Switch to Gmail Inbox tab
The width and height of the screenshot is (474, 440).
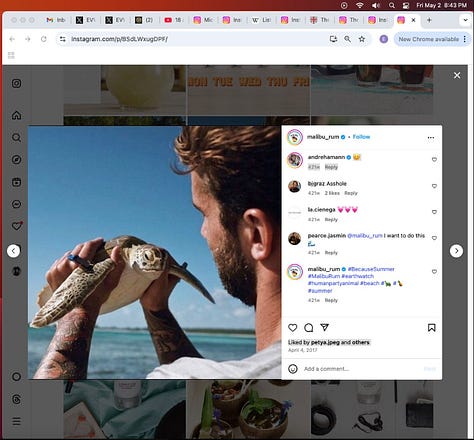pos(56,20)
